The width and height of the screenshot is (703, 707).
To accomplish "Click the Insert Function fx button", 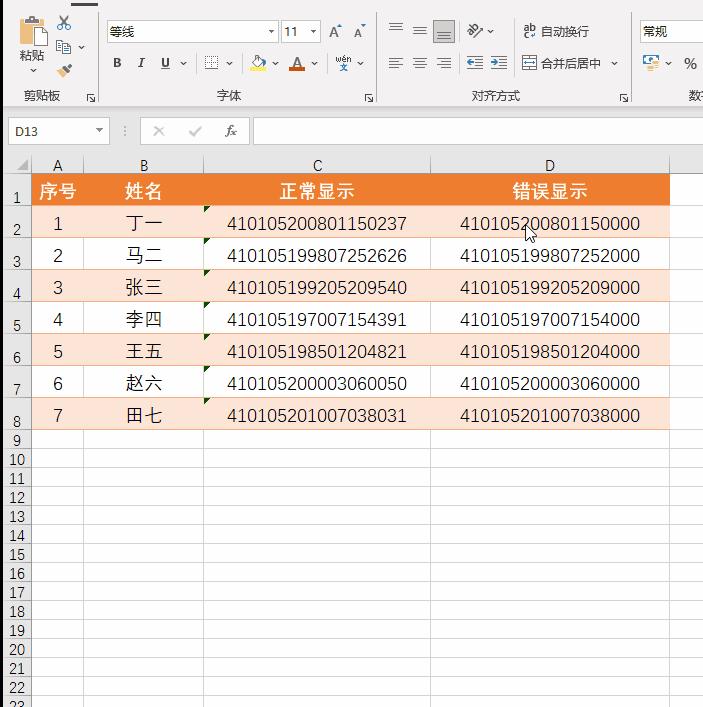I will 231,131.
